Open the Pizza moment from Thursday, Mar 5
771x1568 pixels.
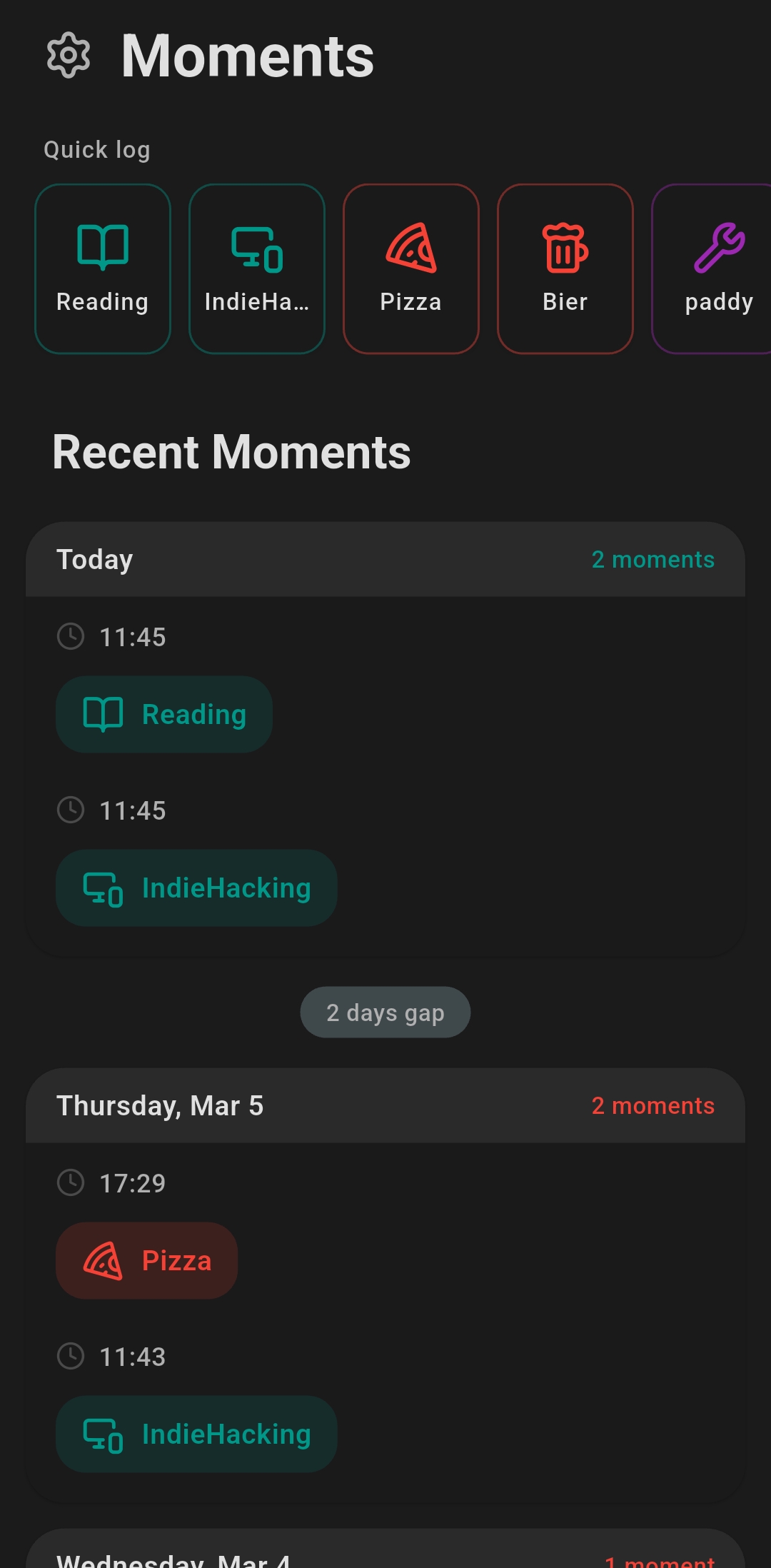tap(146, 1260)
